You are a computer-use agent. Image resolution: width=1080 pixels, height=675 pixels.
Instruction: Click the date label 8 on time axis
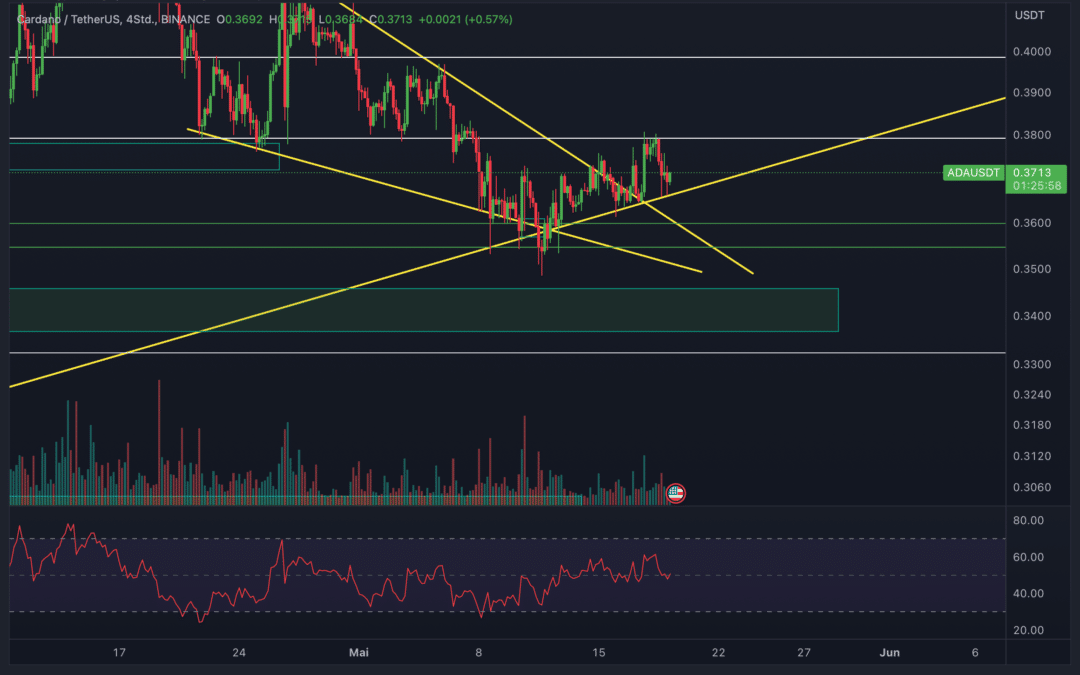pos(479,652)
